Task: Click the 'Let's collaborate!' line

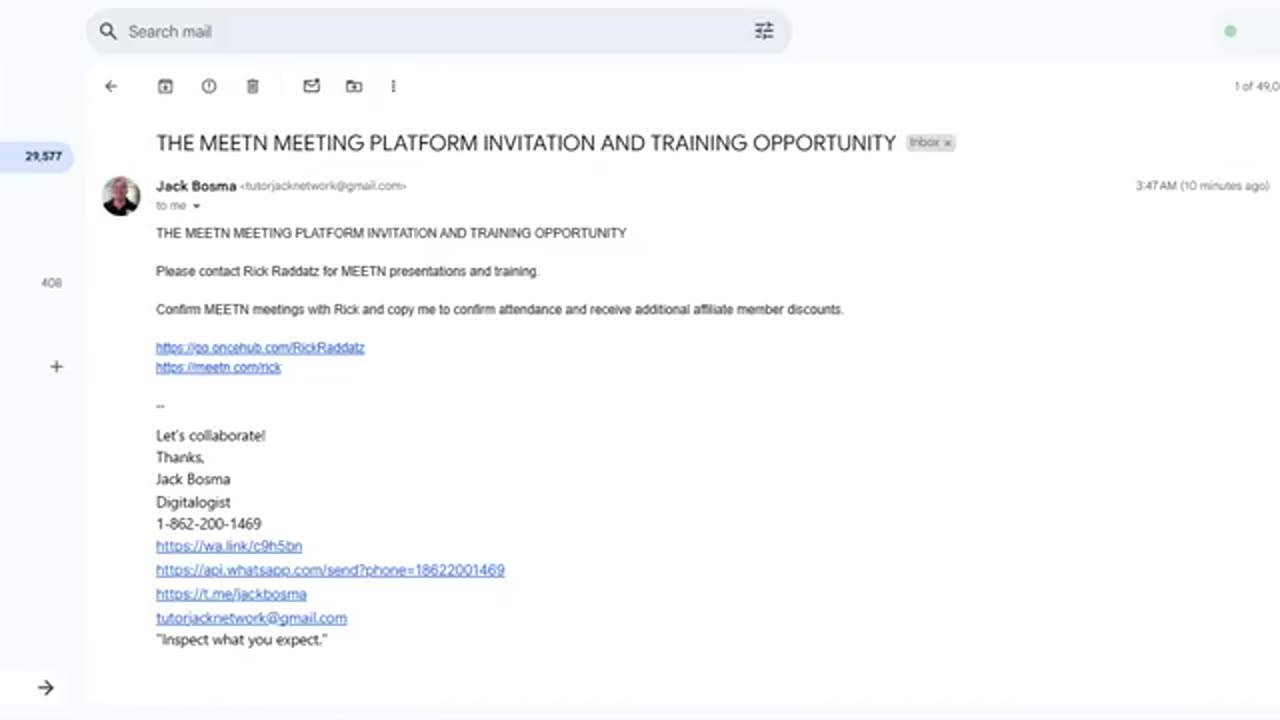Action: coord(210,436)
